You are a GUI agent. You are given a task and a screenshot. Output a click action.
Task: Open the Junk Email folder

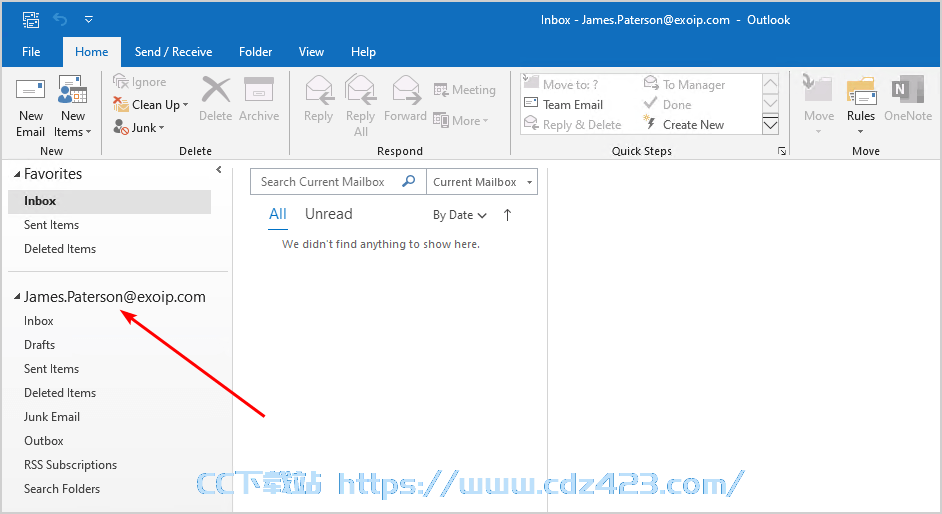click(x=52, y=417)
